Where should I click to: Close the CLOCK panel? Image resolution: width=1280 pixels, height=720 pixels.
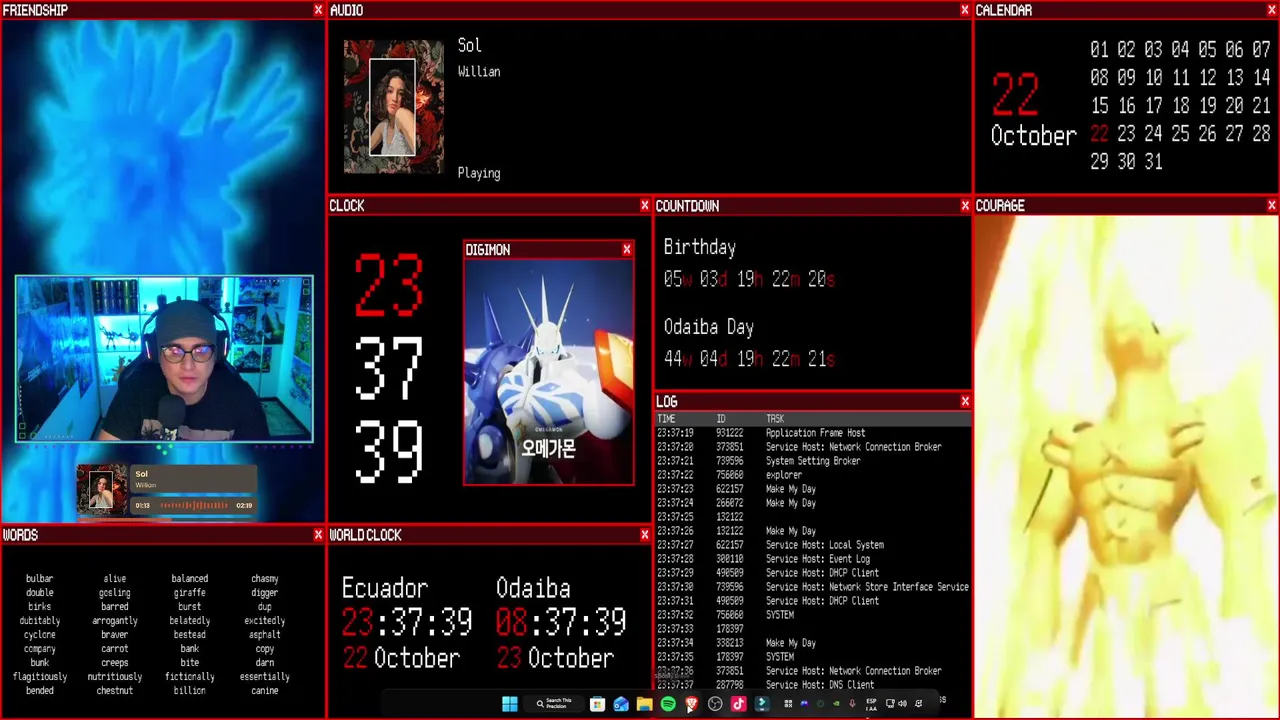click(x=645, y=206)
